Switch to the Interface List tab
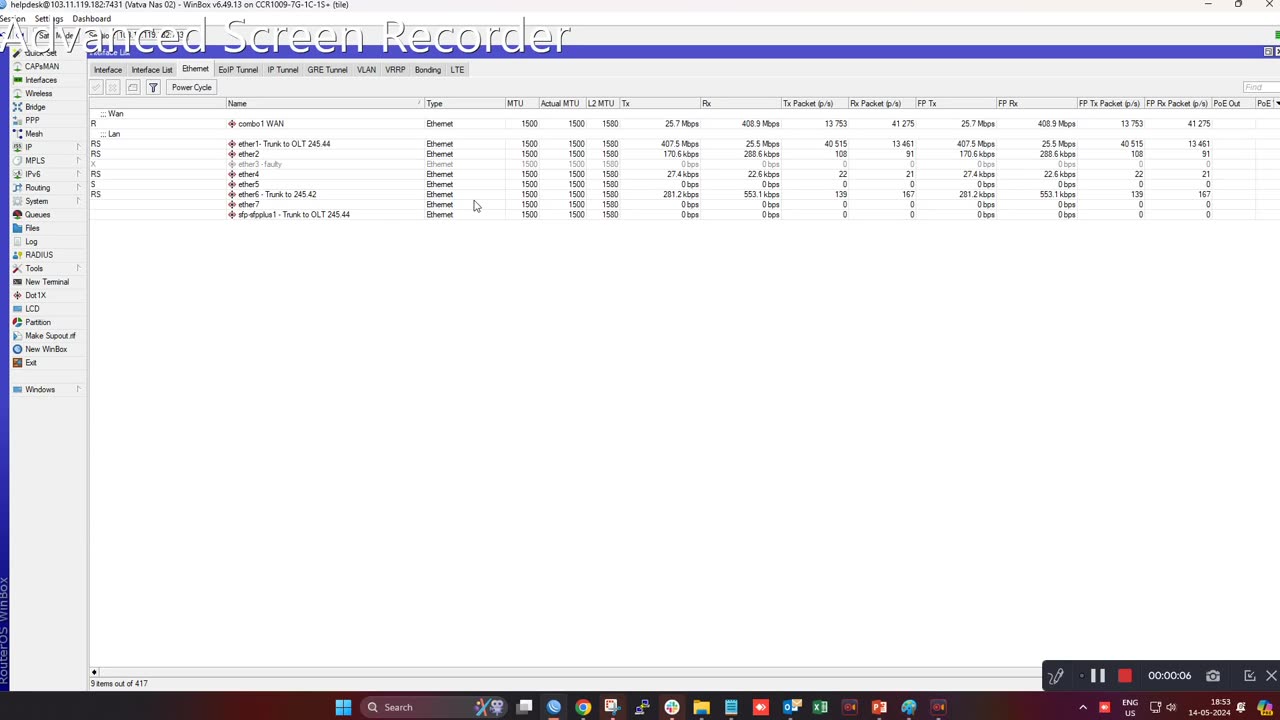 152,70
